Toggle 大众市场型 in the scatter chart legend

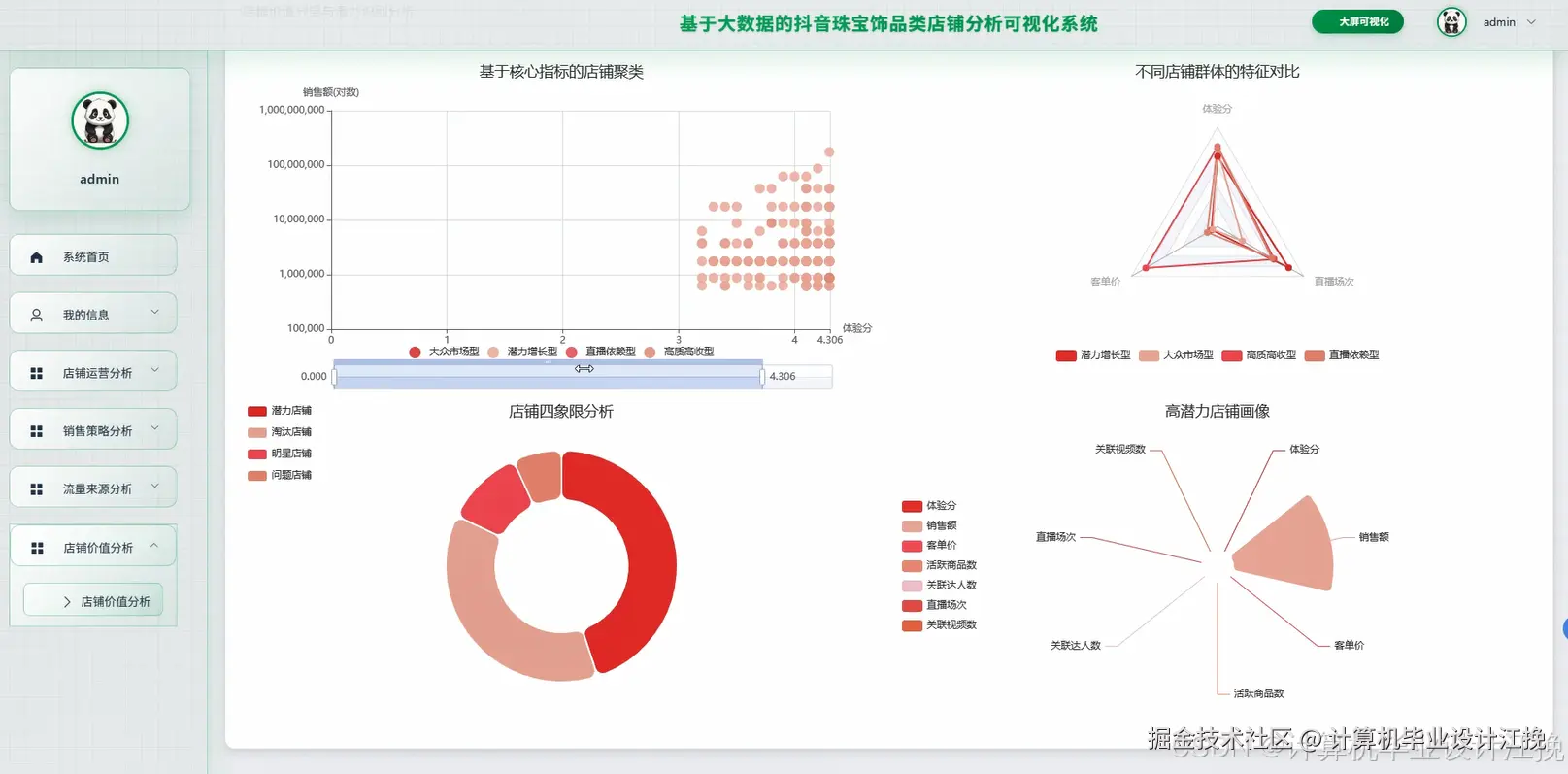pyautogui.click(x=445, y=352)
